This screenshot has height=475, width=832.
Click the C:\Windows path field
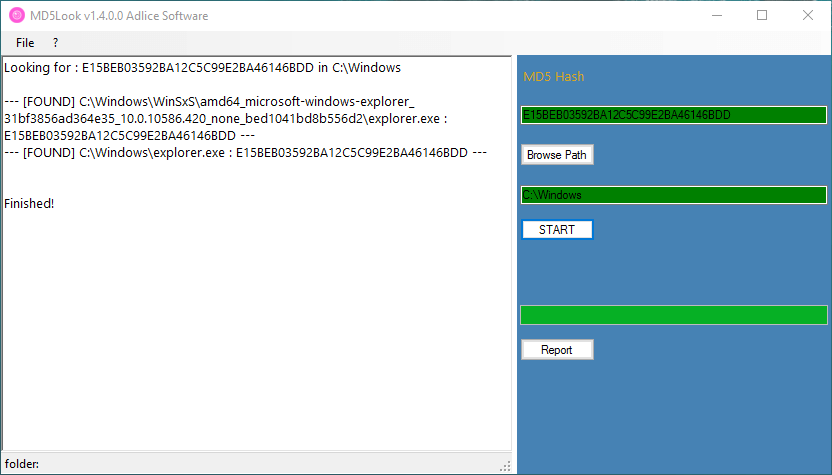pyautogui.click(x=673, y=195)
